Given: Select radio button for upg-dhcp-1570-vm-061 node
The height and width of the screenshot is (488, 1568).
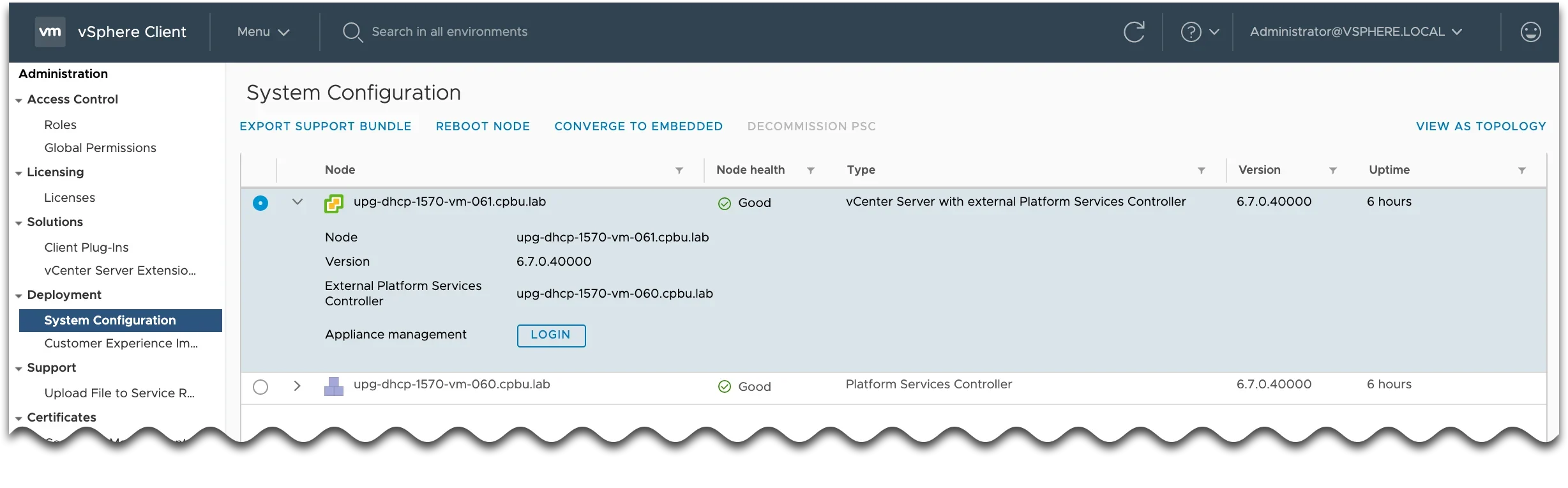Looking at the screenshot, I should [x=260, y=203].
